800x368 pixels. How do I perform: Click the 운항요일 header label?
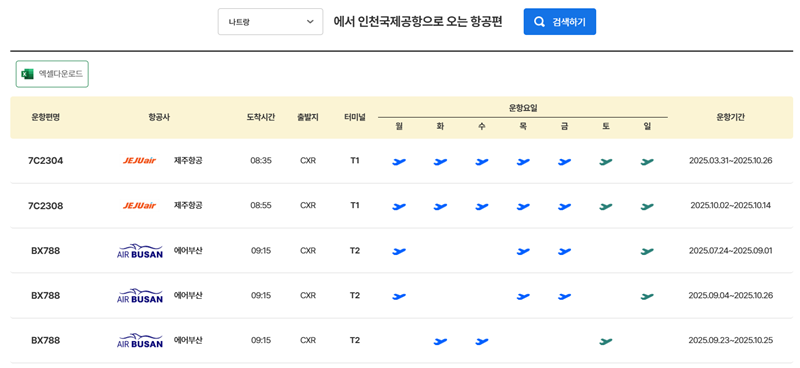523,108
